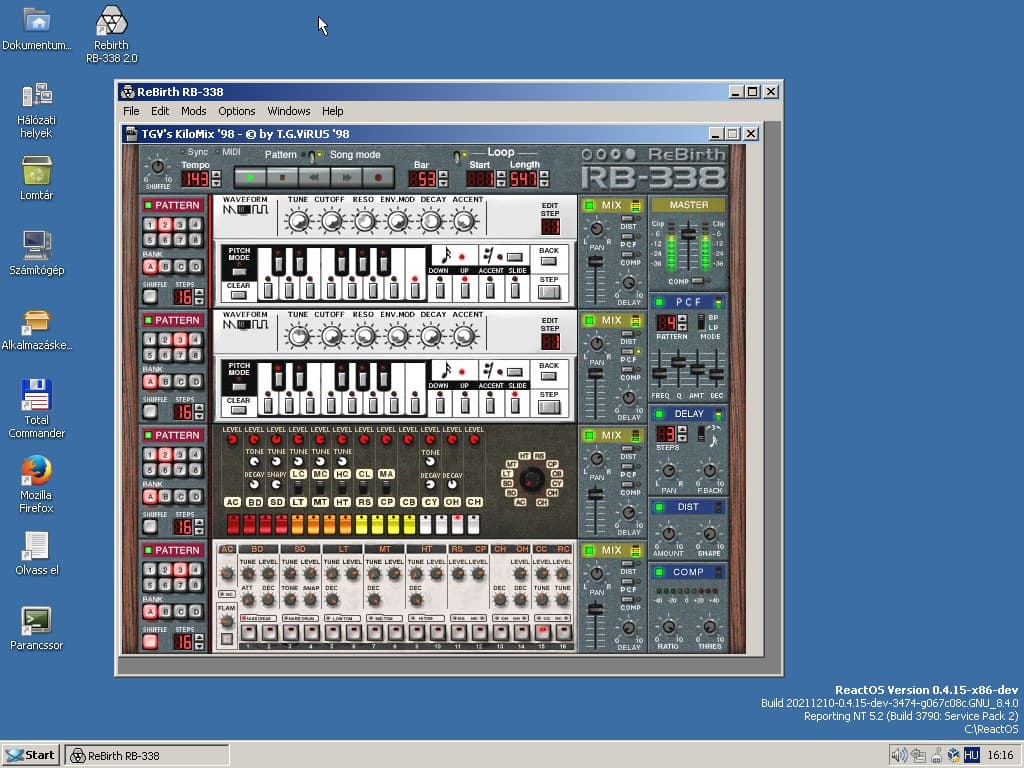Toggle the DELAY effect enable light
1024x768 pixels.
[x=659, y=413]
